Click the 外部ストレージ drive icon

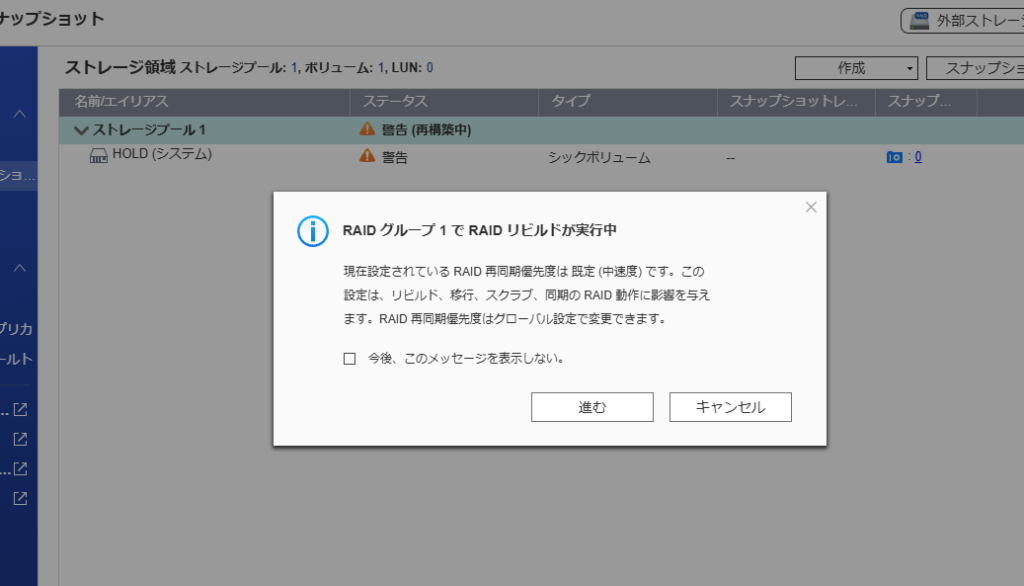(920, 20)
